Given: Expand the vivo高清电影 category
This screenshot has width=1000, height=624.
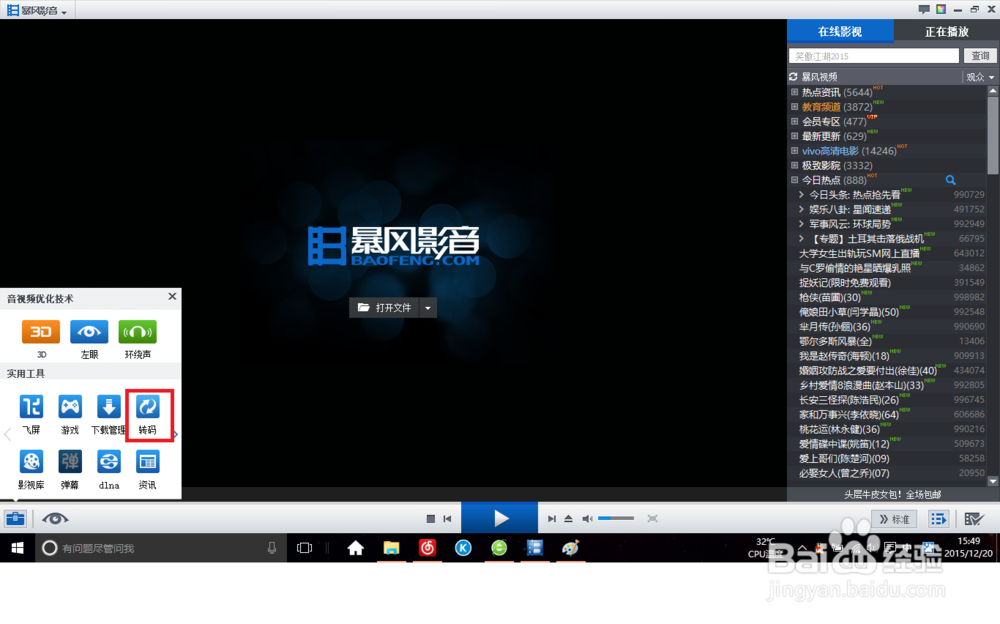Looking at the screenshot, I should point(795,151).
